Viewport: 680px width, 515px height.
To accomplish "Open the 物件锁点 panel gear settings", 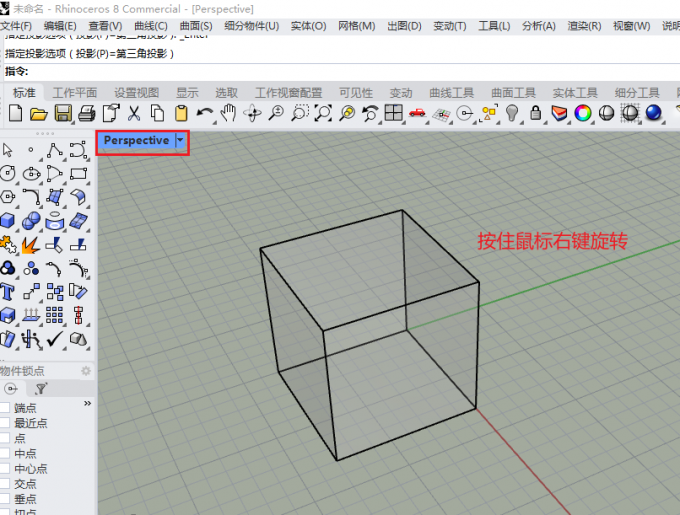I will (x=86, y=371).
